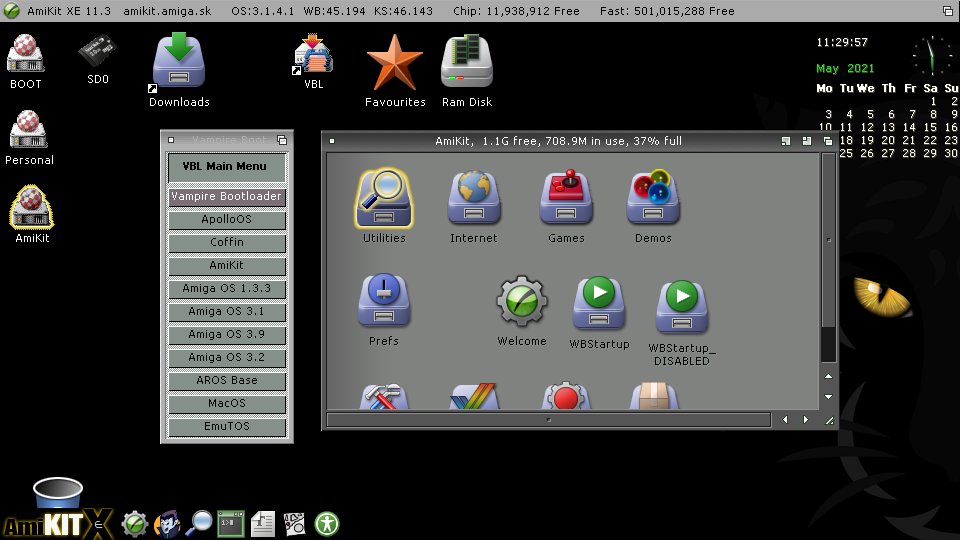
Task: Open the shell terminal icon in the dock
Action: coord(231,524)
